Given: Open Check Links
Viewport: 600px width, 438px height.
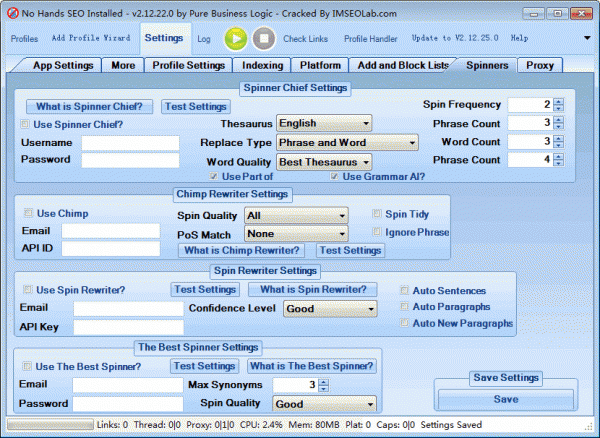Looking at the screenshot, I should click(305, 39).
